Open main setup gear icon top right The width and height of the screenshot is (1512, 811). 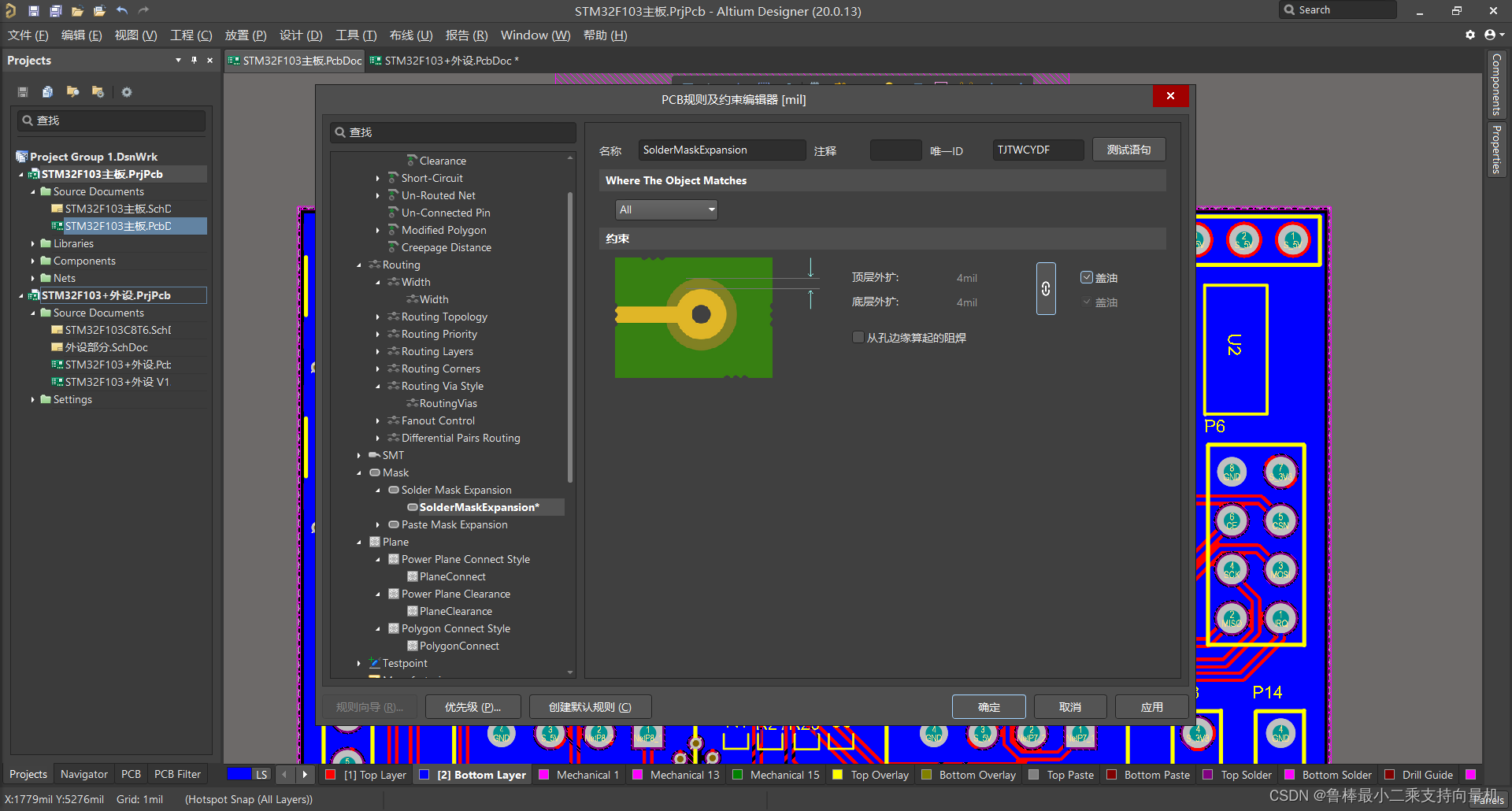(1469, 35)
